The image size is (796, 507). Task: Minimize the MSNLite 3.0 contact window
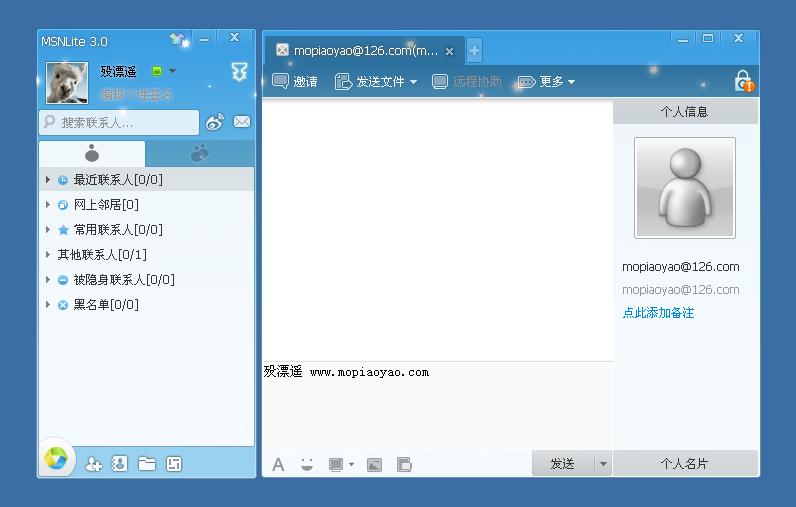[204, 39]
